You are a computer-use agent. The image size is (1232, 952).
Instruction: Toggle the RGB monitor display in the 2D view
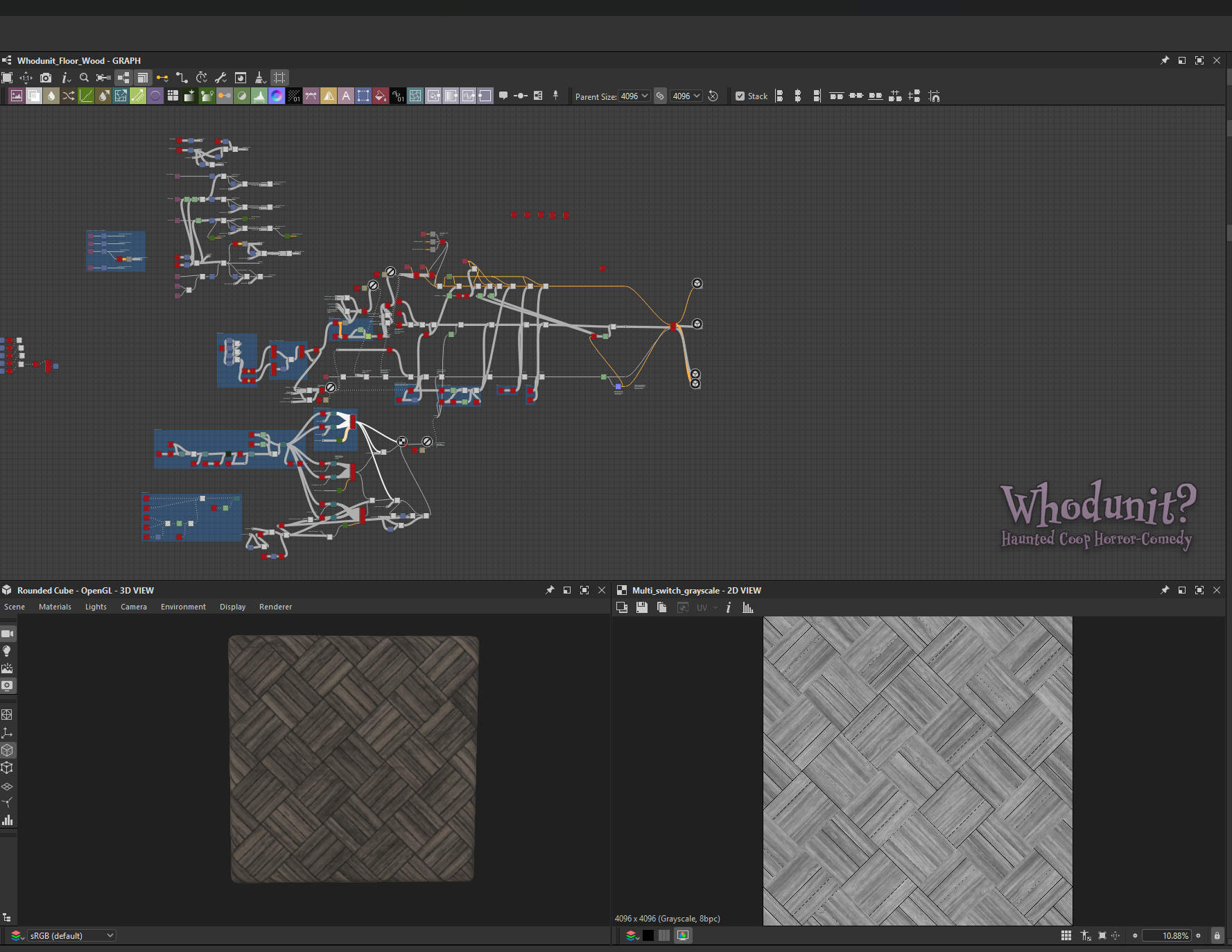pyautogui.click(x=683, y=935)
